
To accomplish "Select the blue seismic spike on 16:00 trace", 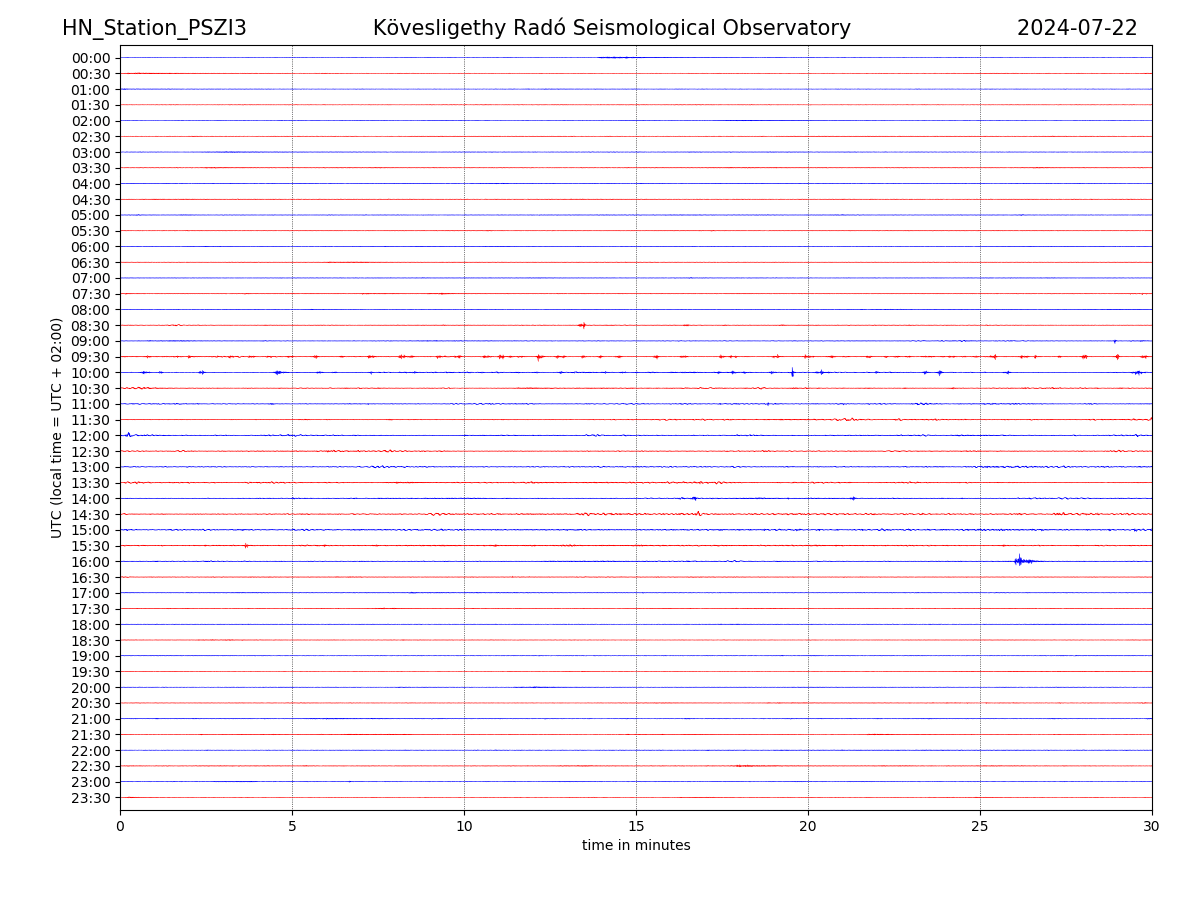I will (1019, 561).
